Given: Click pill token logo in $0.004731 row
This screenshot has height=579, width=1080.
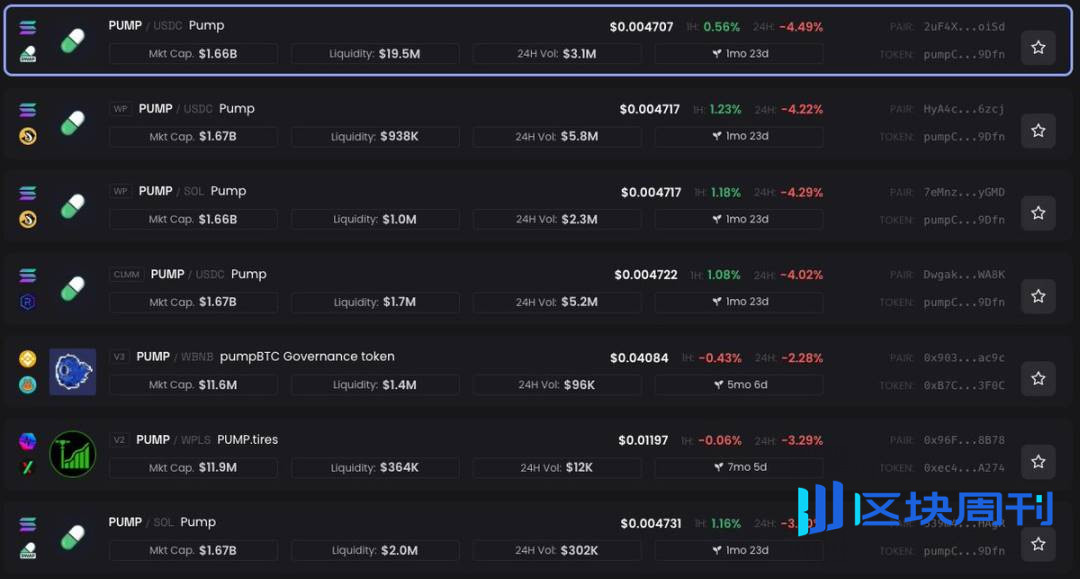Looking at the screenshot, I should click(x=72, y=537).
